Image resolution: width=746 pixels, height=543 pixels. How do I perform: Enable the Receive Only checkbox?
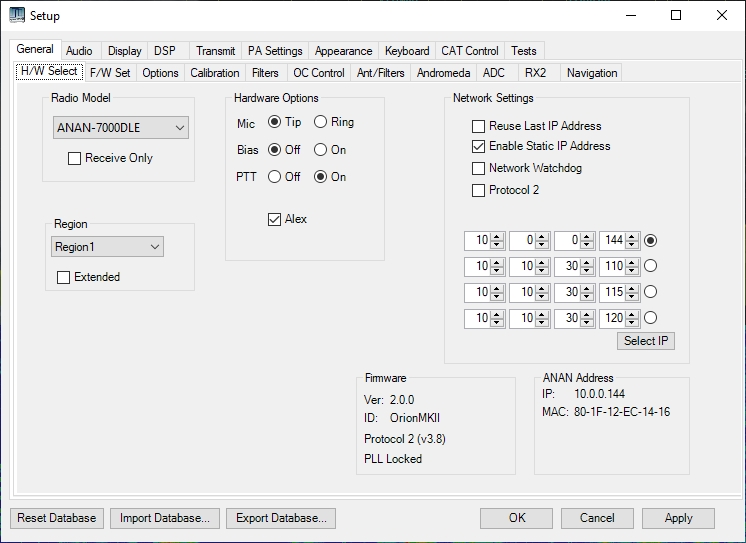74,158
